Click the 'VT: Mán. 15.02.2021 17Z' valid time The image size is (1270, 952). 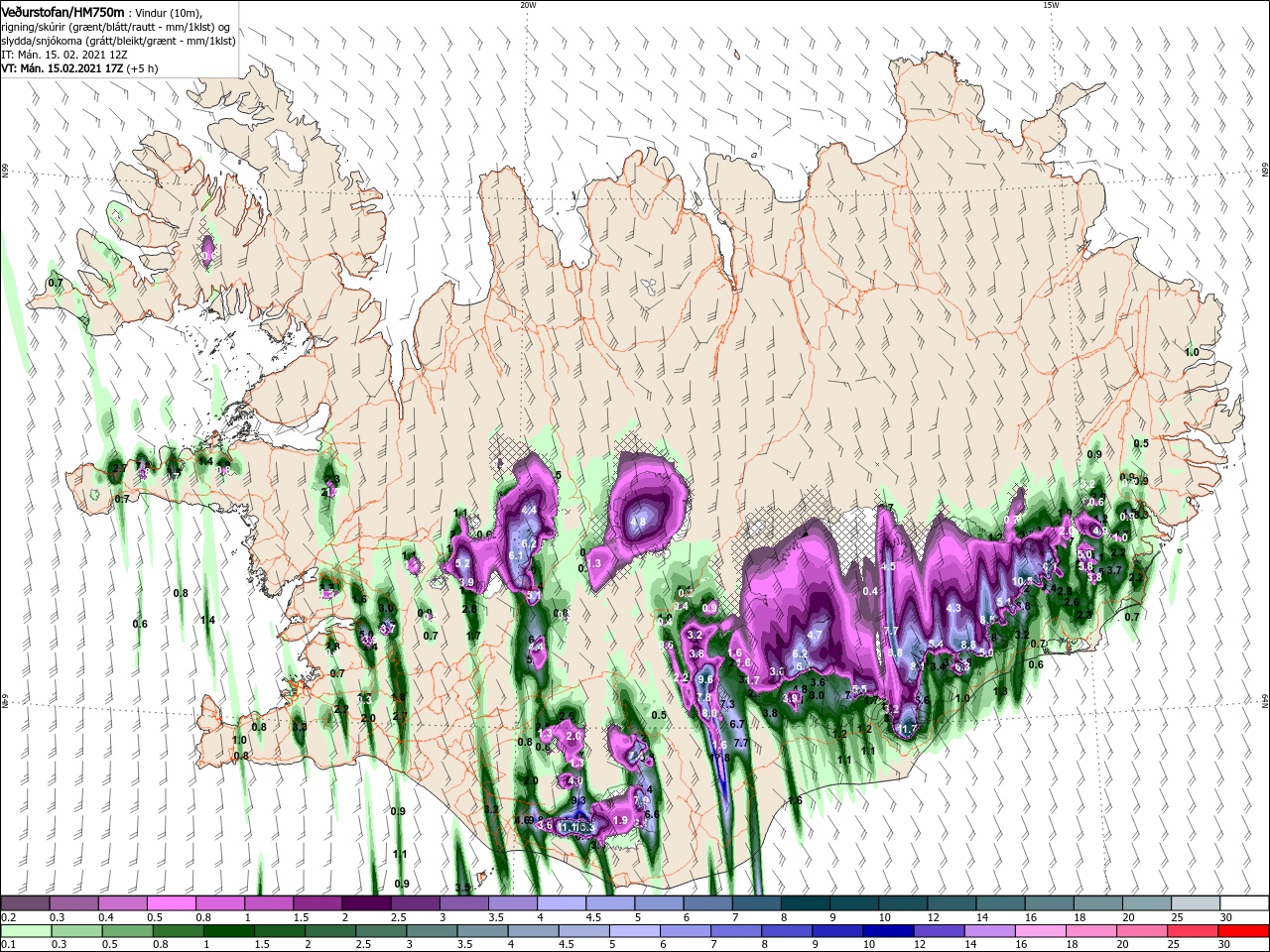tap(63, 68)
